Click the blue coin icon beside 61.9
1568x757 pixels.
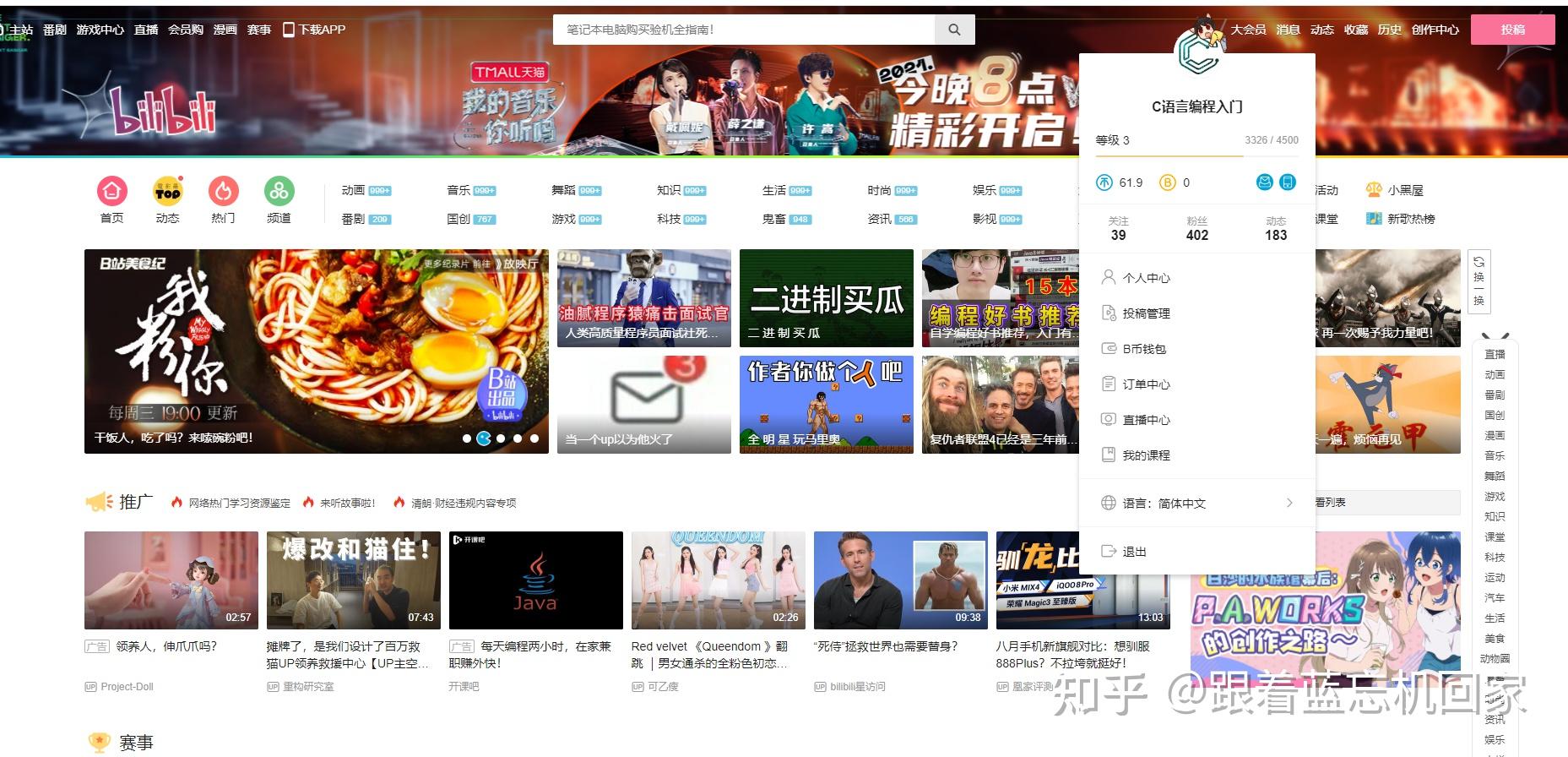(1104, 182)
